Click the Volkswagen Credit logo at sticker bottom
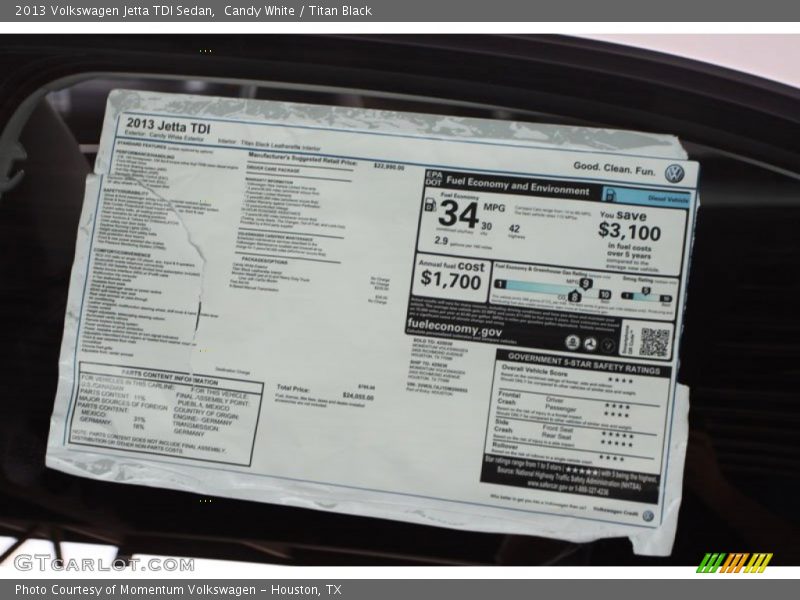This screenshot has height=600, width=800. [647, 516]
